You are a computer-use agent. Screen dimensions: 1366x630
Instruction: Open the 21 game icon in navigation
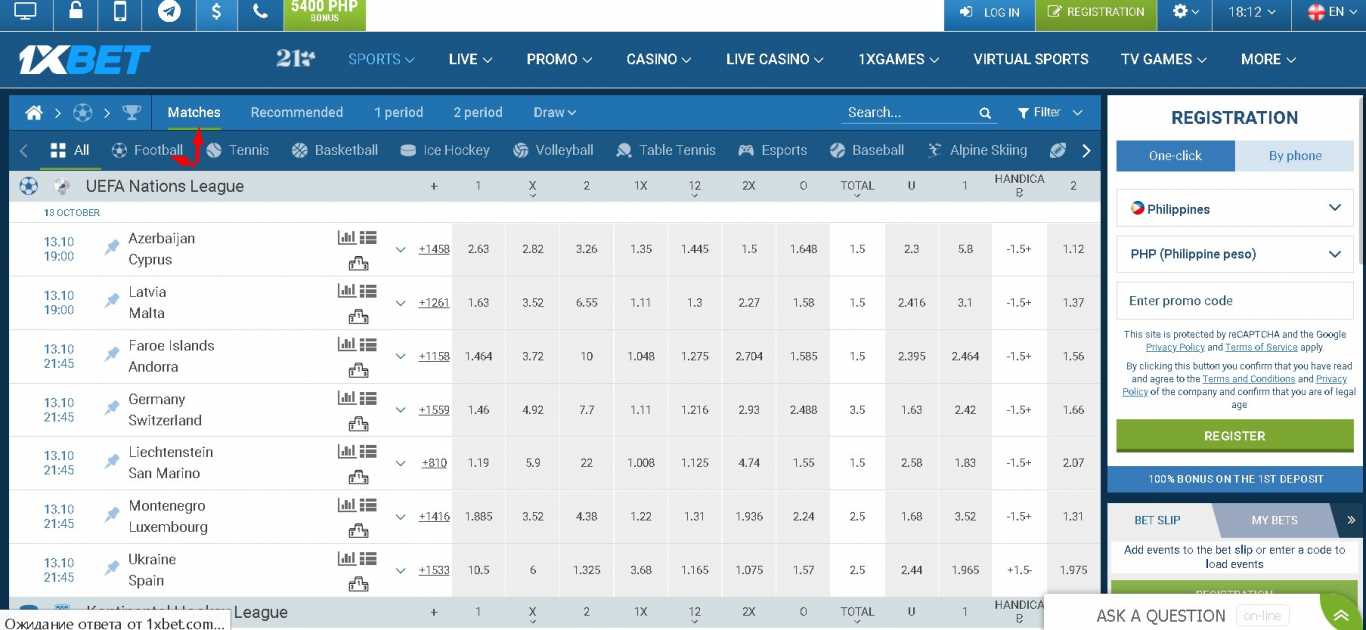[295, 59]
